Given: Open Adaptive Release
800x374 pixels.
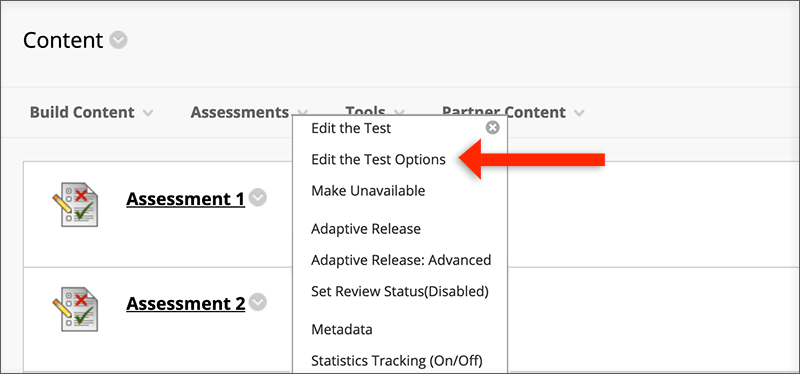Looking at the screenshot, I should [x=366, y=229].
